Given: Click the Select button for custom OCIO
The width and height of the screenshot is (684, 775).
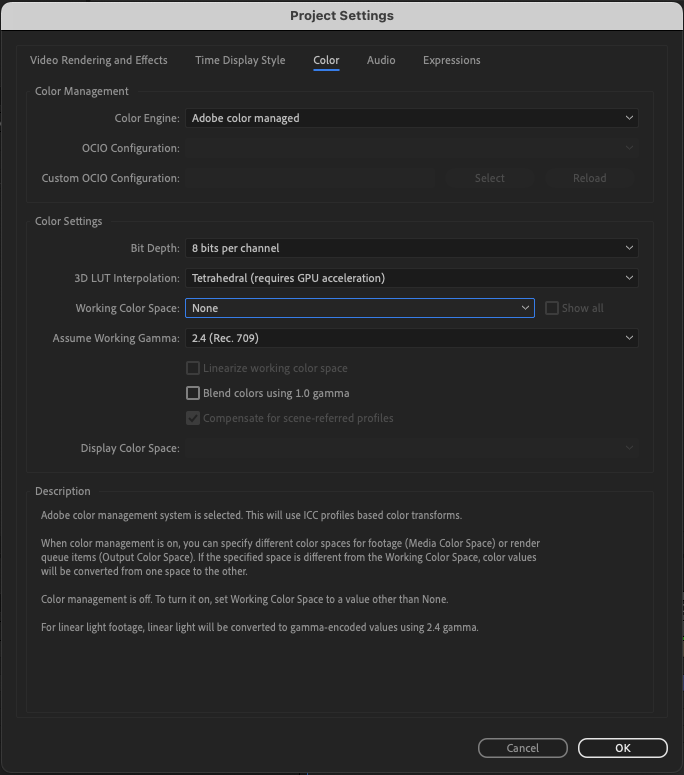Looking at the screenshot, I should pyautogui.click(x=489, y=178).
